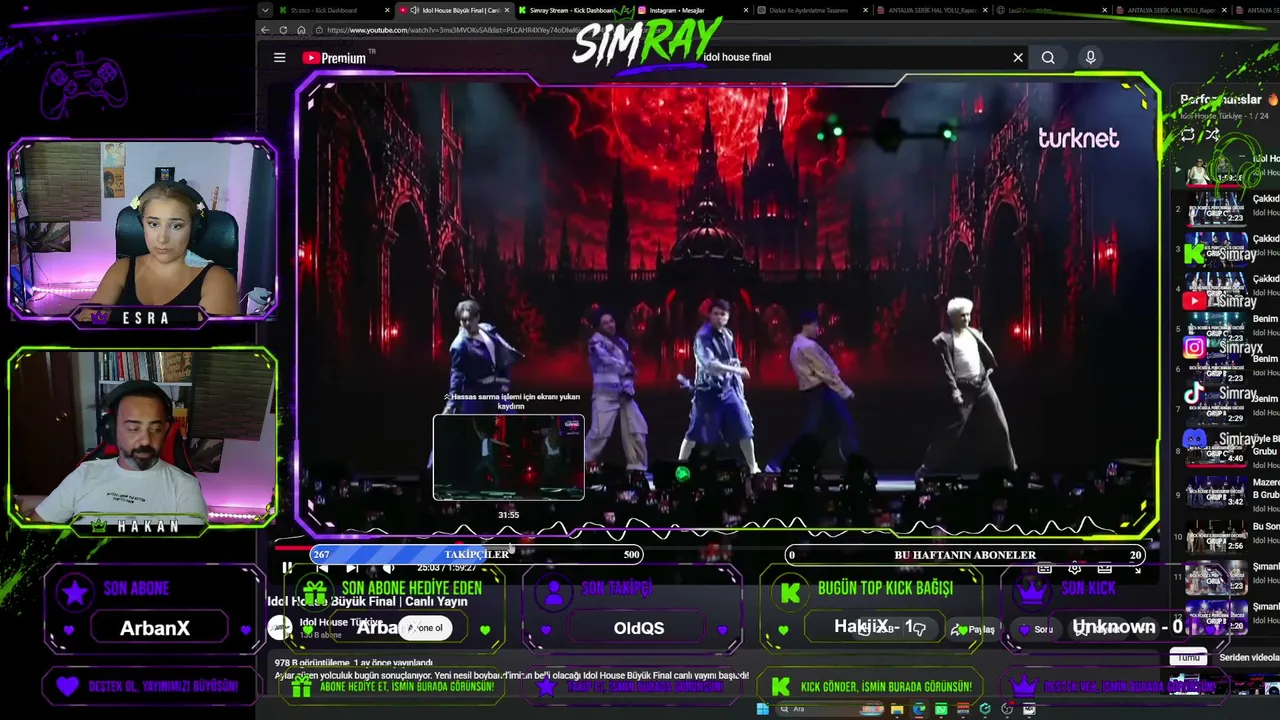
Task: Toggle playlist loop in the Performanslar panel
Action: 1188,135
